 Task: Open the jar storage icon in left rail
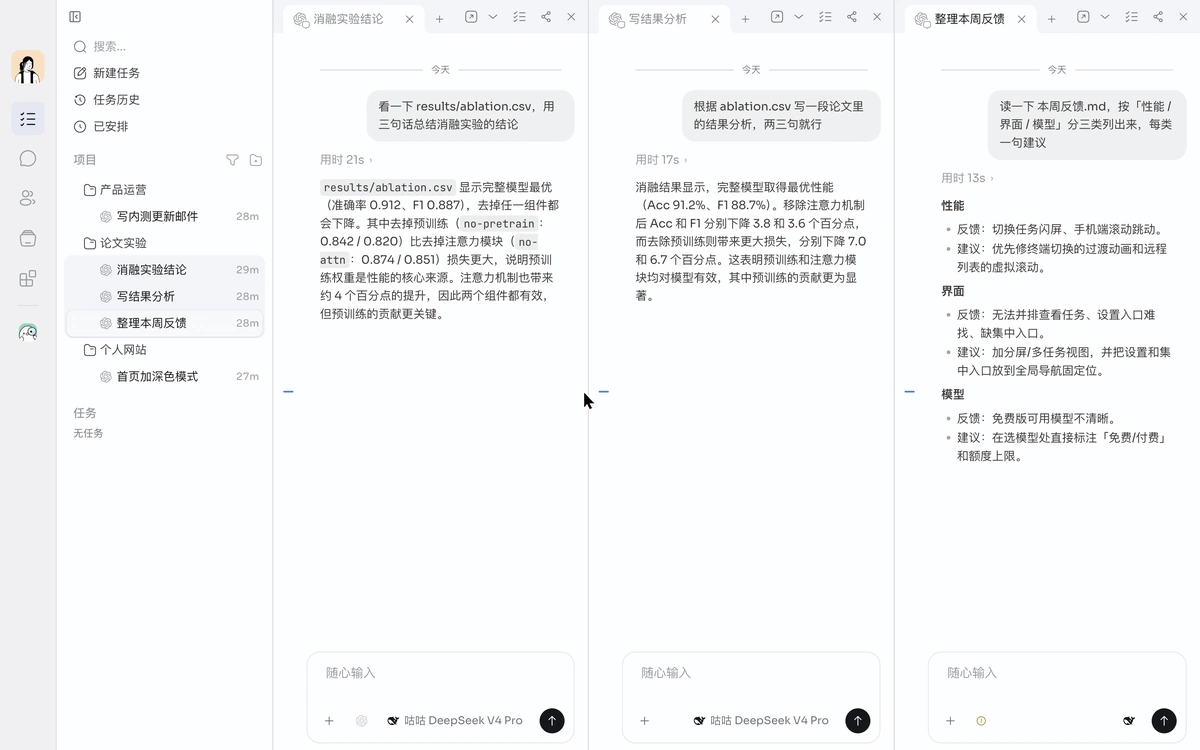28,238
